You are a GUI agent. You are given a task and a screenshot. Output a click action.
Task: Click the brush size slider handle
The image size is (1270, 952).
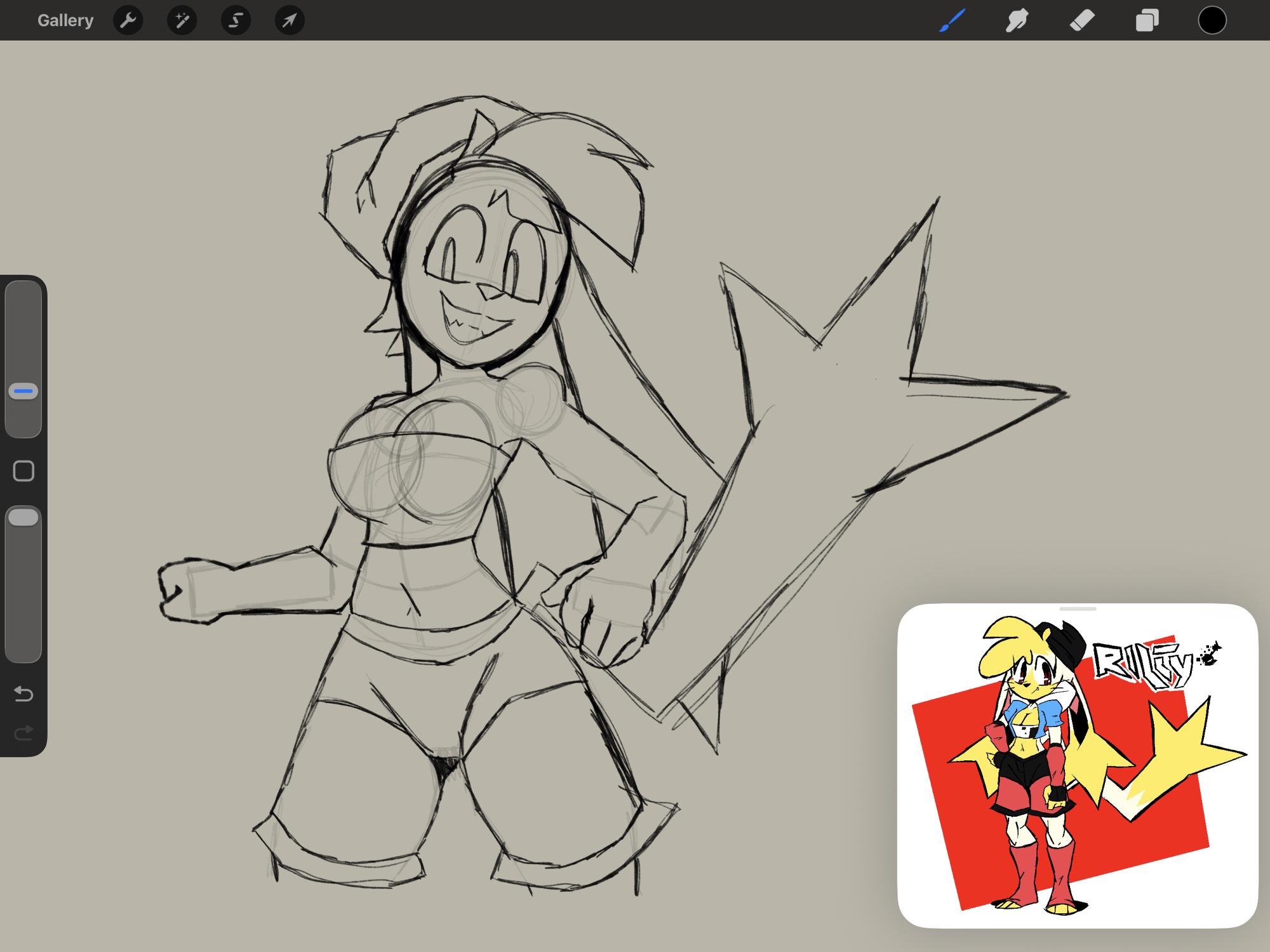(x=23, y=391)
